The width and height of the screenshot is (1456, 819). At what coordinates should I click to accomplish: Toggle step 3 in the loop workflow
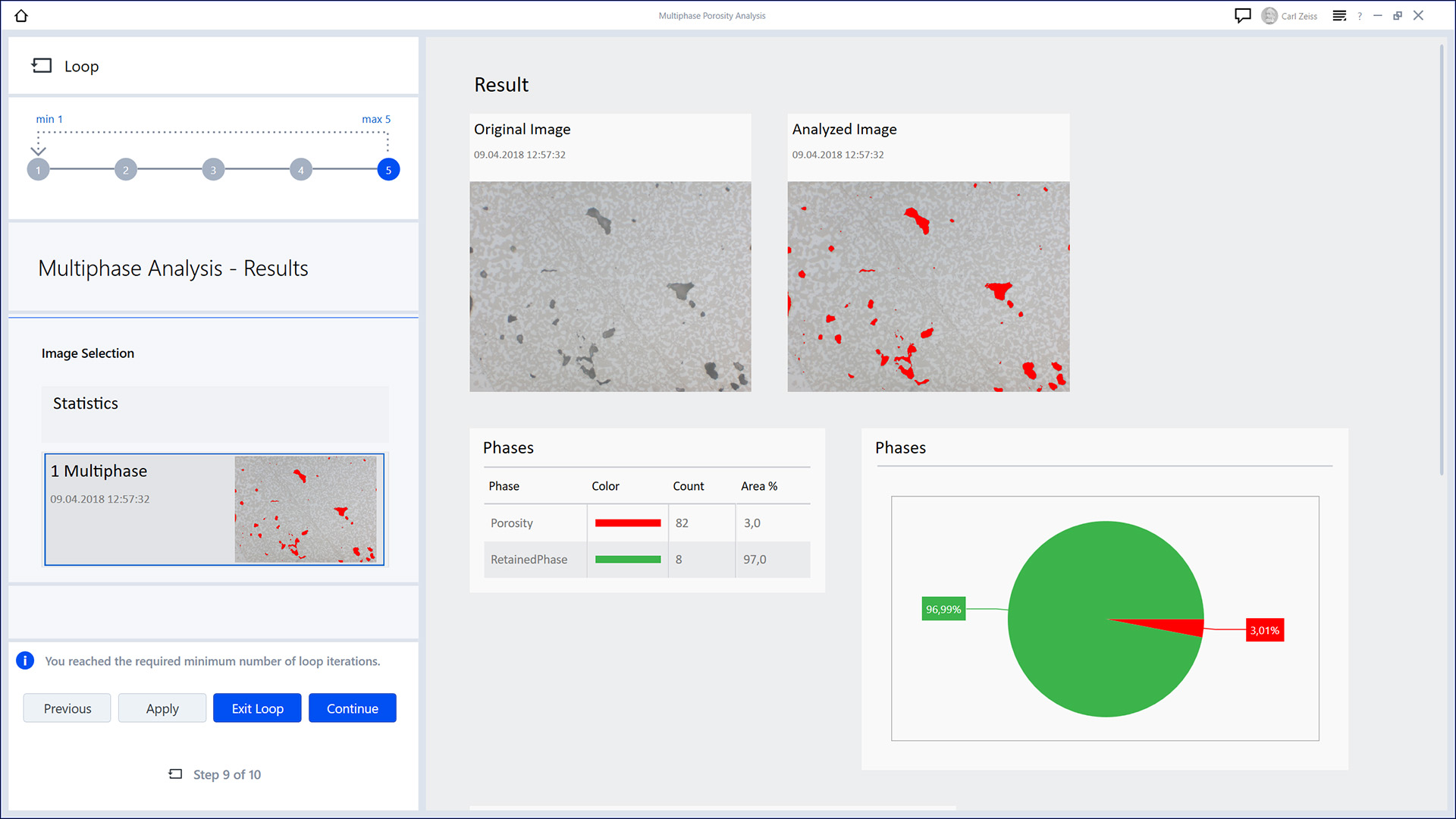pyautogui.click(x=213, y=169)
